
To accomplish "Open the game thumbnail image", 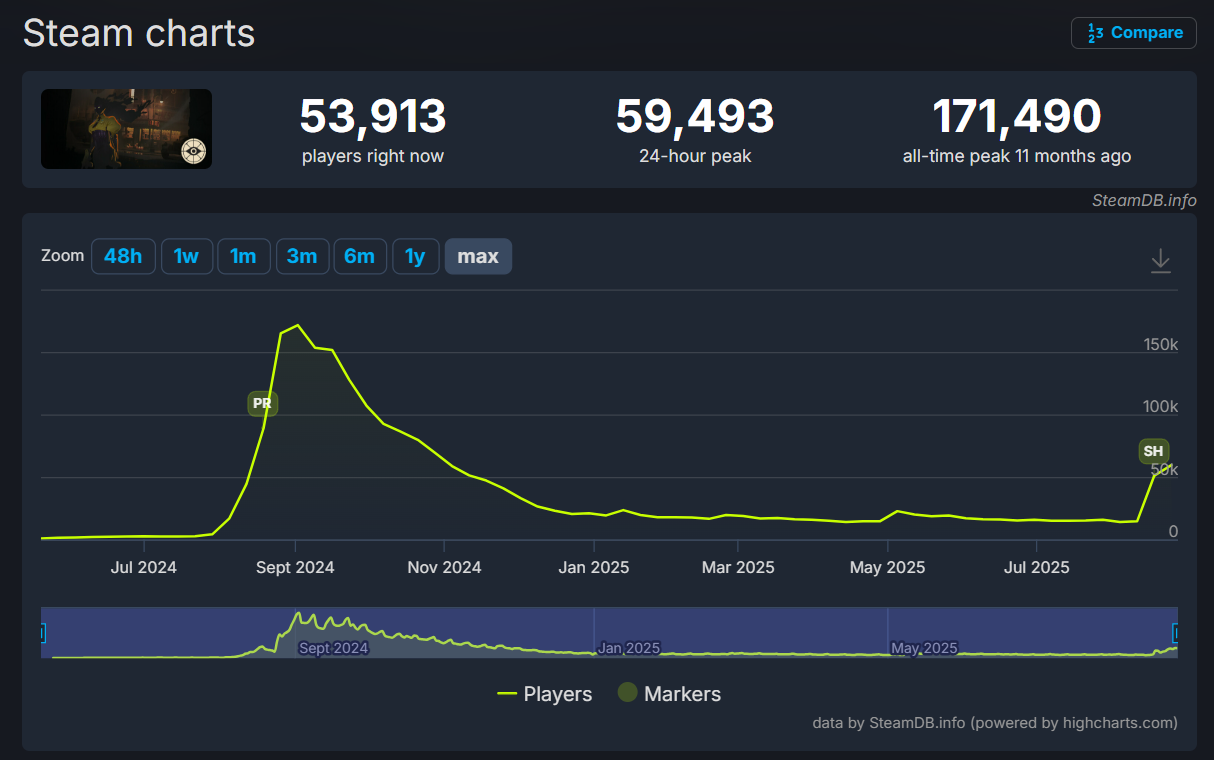I will click(x=126, y=129).
